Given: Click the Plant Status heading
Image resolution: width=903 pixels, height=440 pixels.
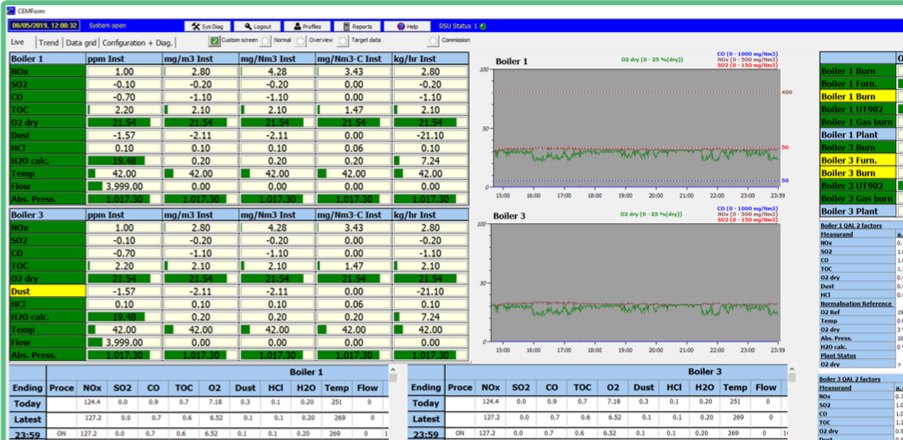Looking at the screenshot, I should (x=837, y=356).
